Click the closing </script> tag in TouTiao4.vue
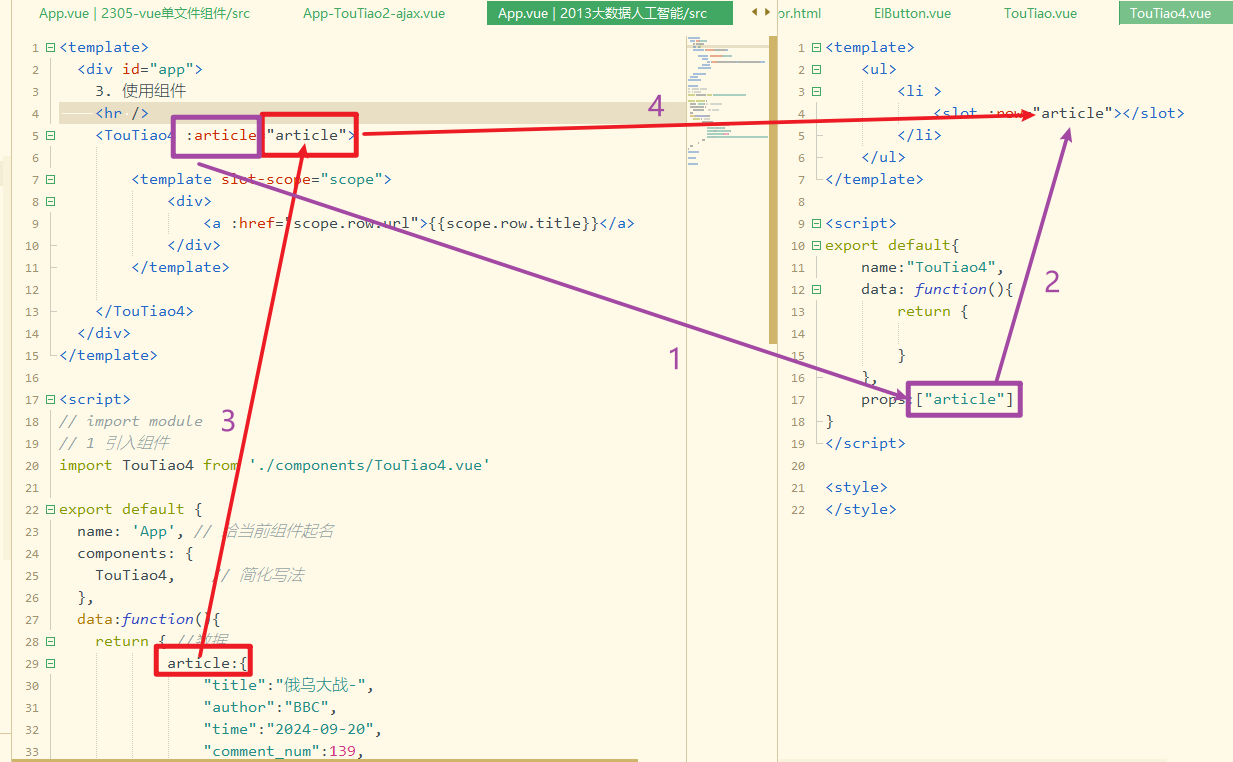The image size is (1233, 762). [865, 444]
